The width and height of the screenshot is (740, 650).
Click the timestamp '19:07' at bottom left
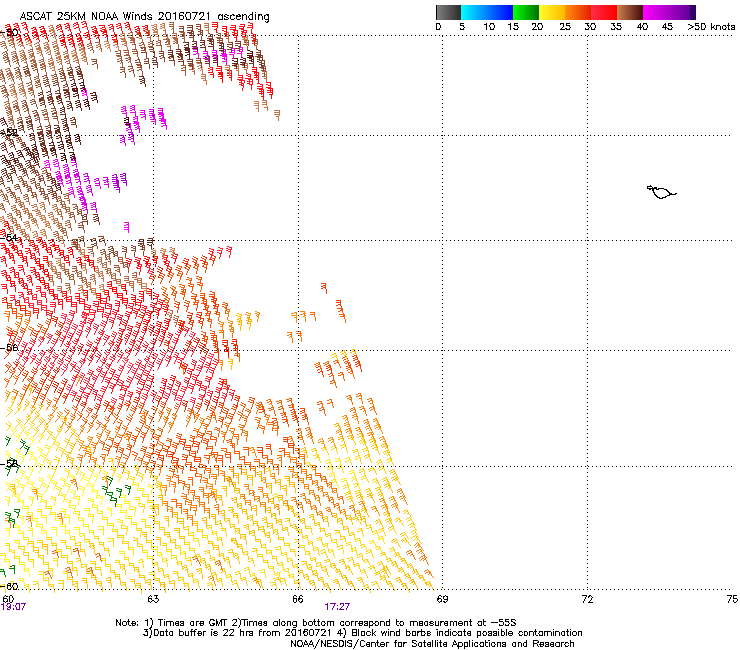13,607
